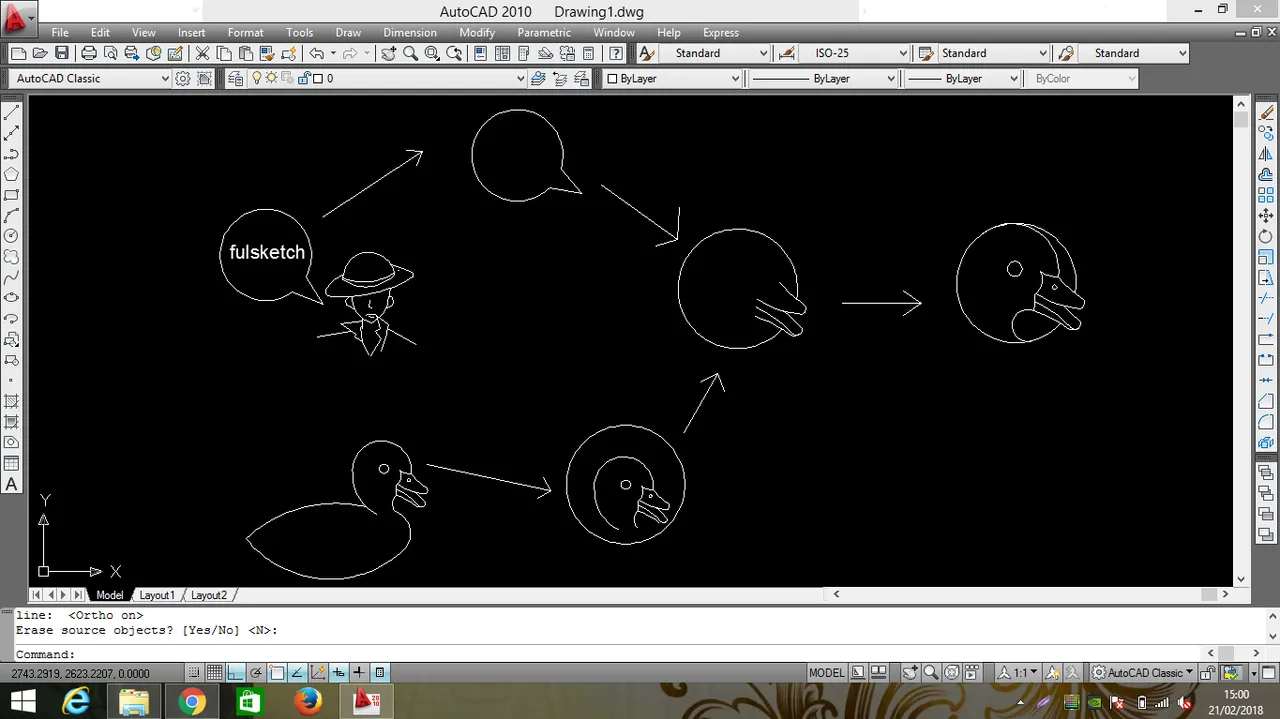
Task: Open the Standard text style dropdown
Action: [714, 53]
